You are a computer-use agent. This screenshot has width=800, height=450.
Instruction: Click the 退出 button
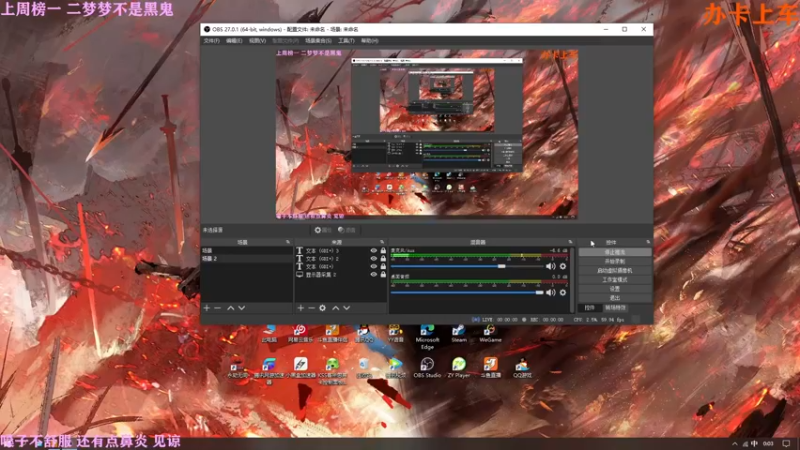click(615, 298)
